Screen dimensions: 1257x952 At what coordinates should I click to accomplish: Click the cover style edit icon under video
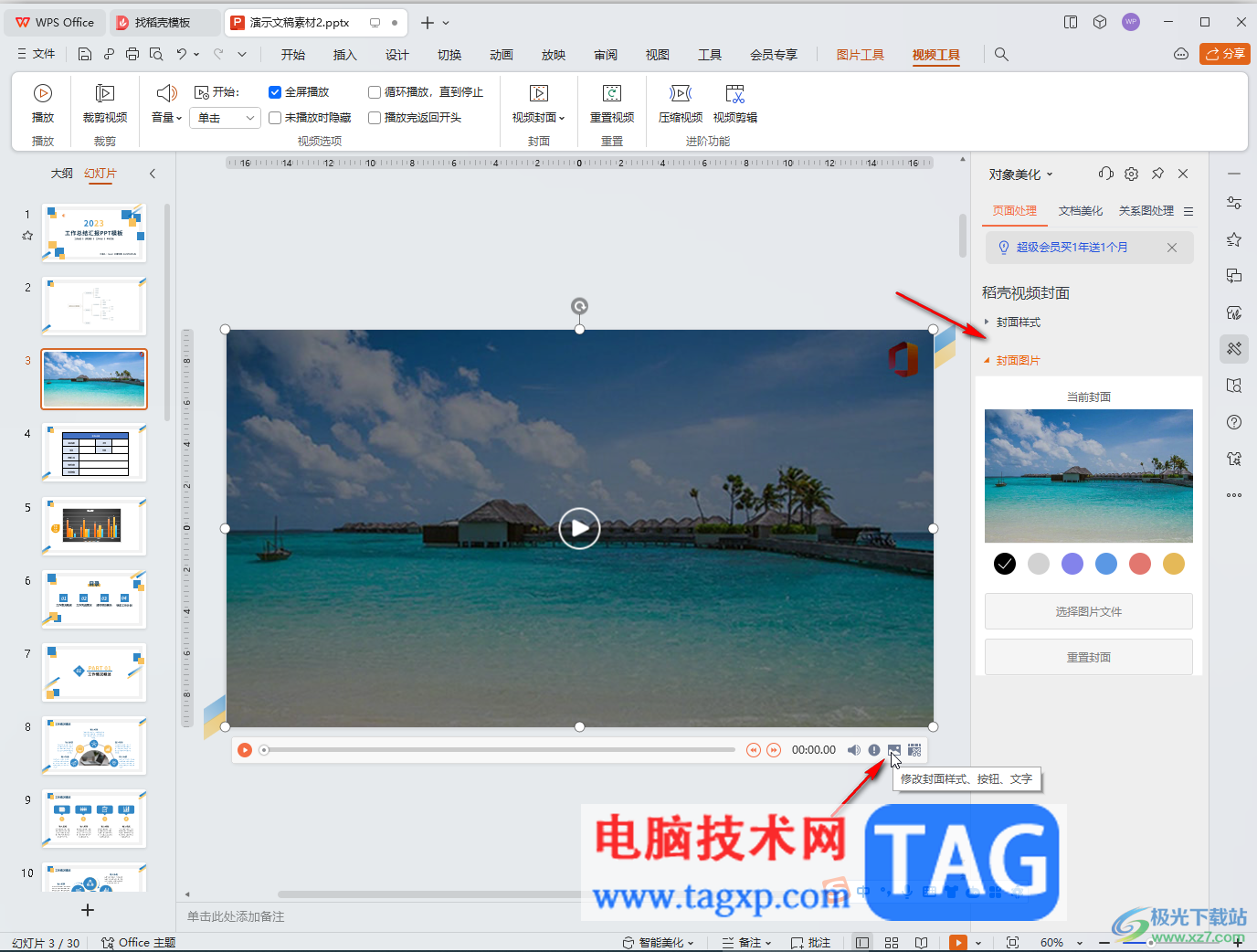coord(894,750)
